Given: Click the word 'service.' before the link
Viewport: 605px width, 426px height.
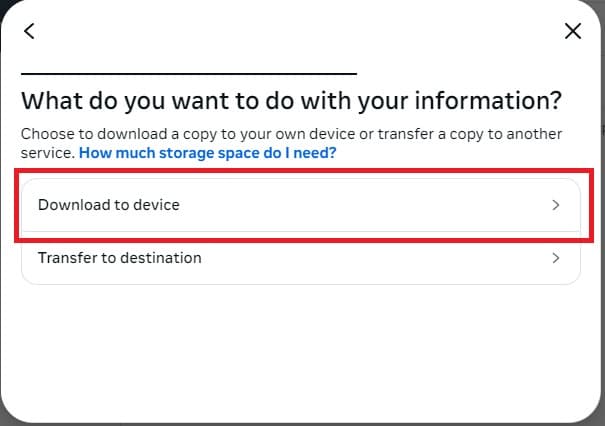Looking at the screenshot, I should (47, 153).
